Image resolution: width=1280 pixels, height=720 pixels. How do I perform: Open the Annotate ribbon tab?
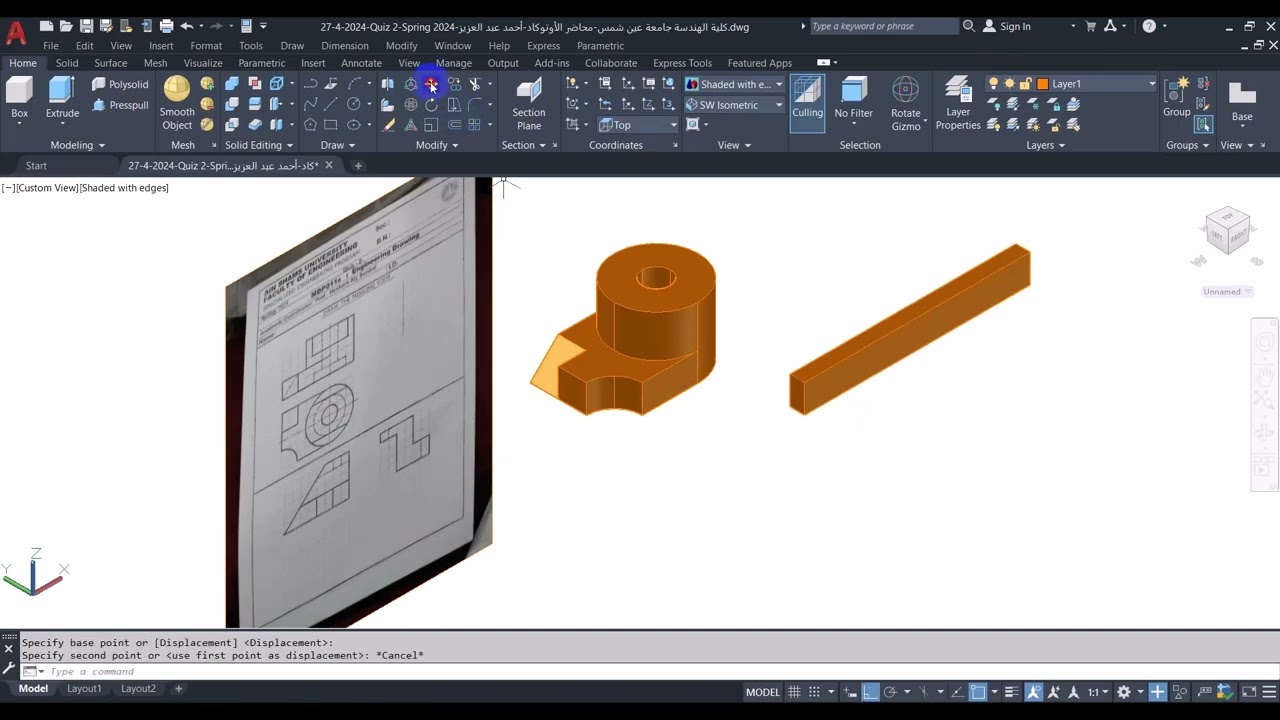361,63
